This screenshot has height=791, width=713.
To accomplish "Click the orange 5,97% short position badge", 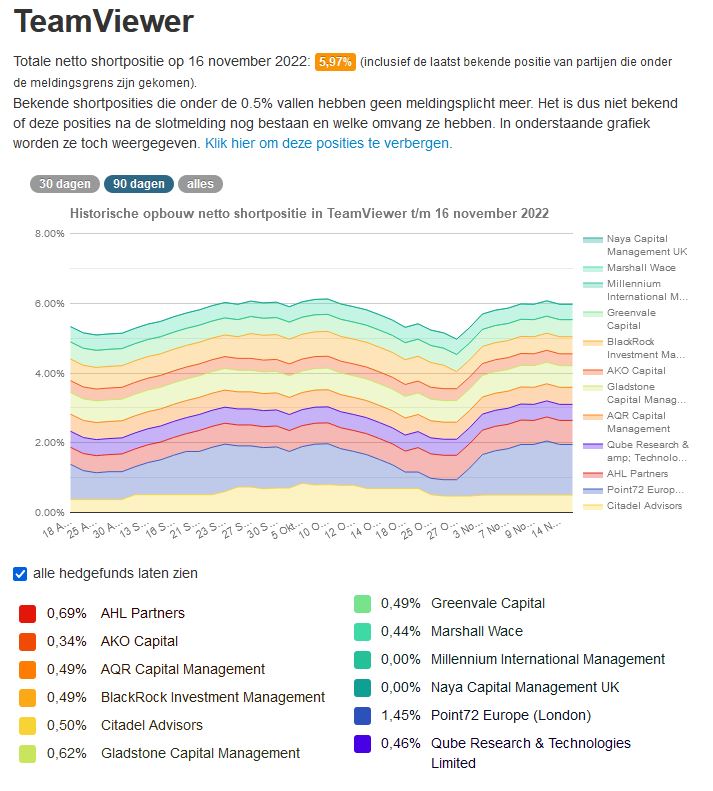I will (335, 62).
